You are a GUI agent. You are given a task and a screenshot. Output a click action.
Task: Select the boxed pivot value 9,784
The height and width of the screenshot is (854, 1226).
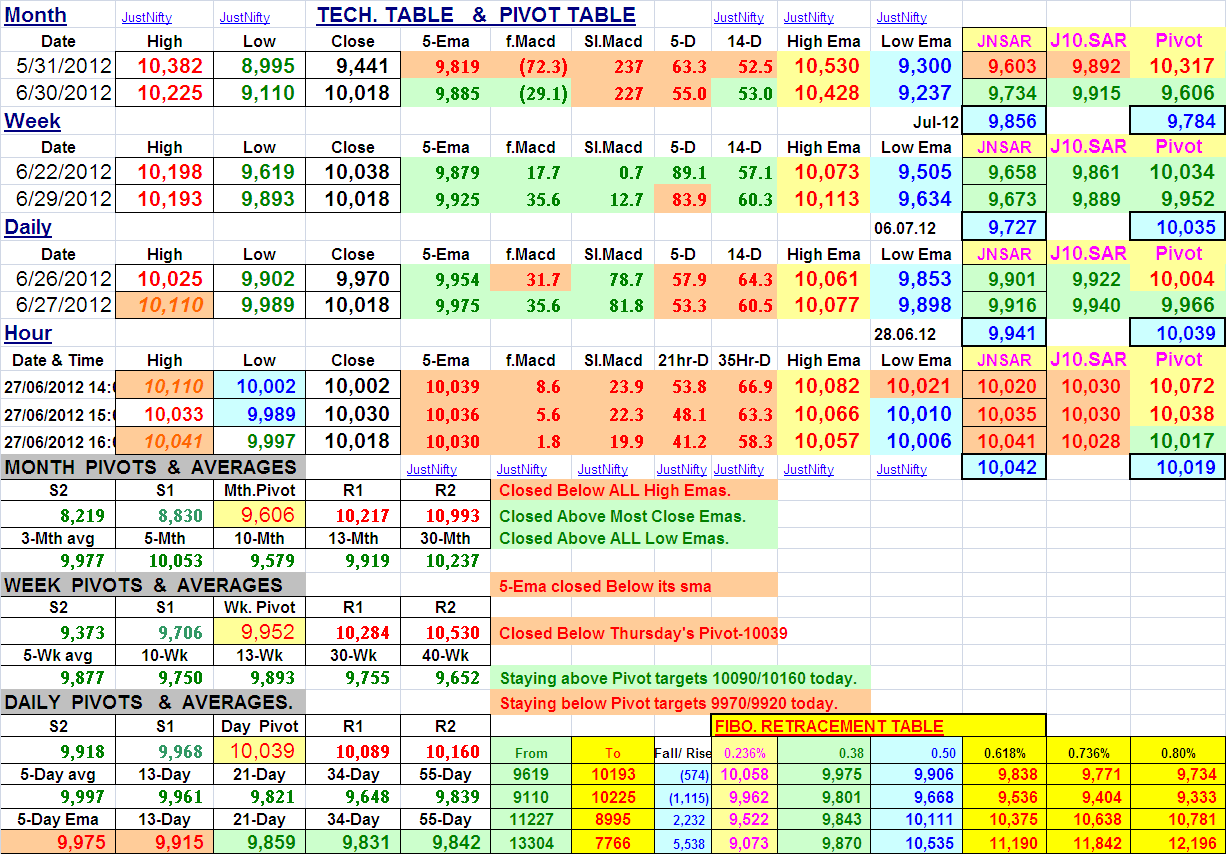pyautogui.click(x=1177, y=121)
